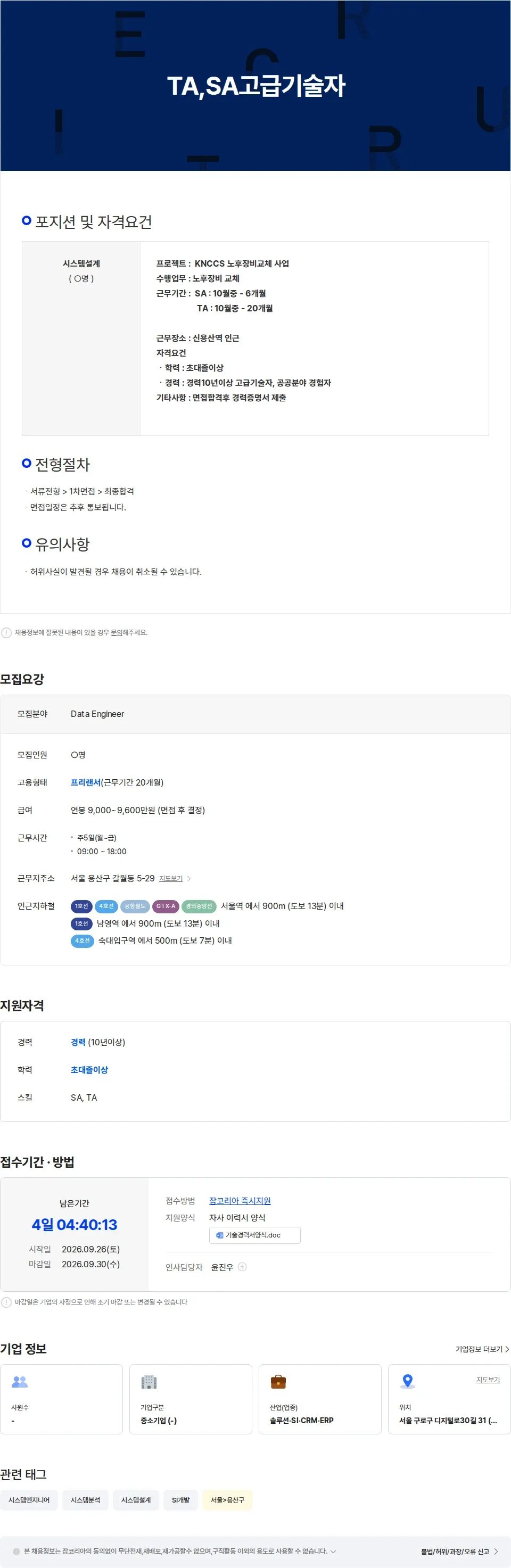
Task: Select the SI개발 tag
Action: [181, 1500]
